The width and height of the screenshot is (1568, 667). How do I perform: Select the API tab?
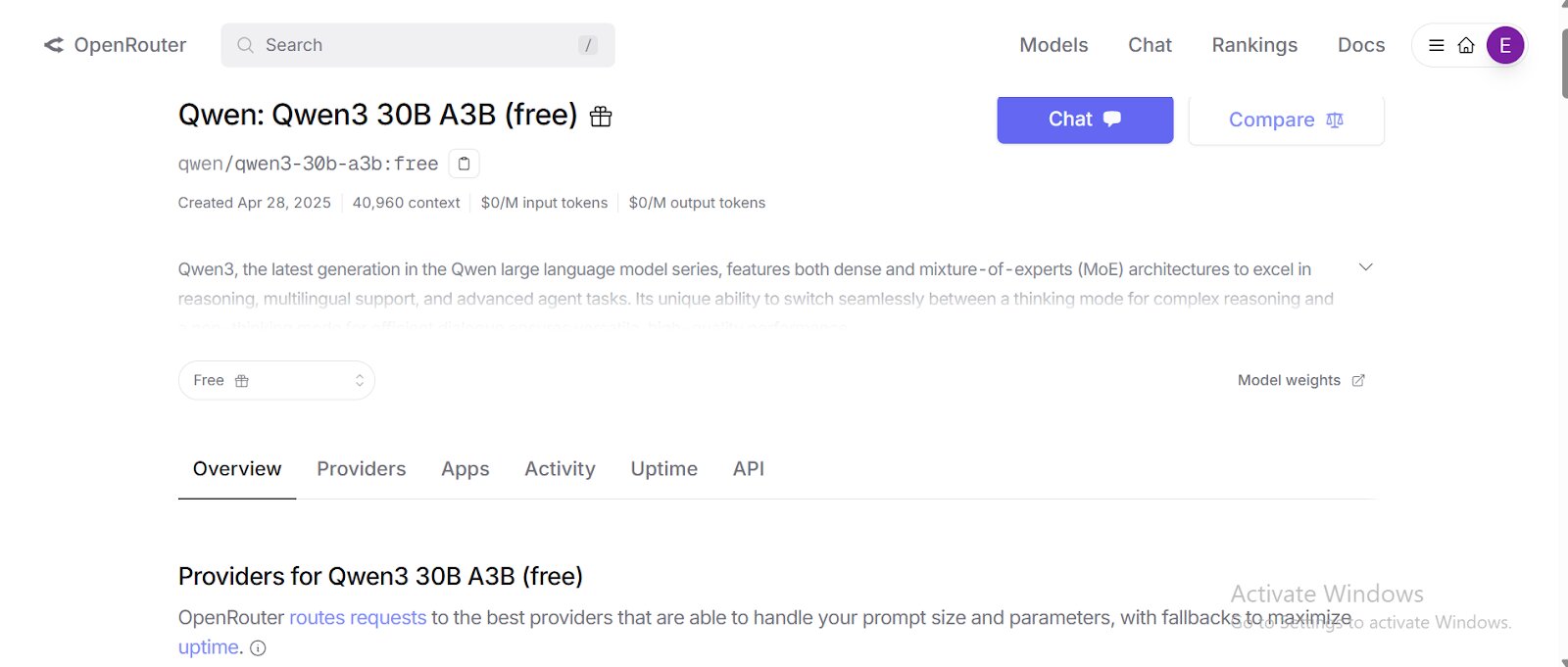749,469
